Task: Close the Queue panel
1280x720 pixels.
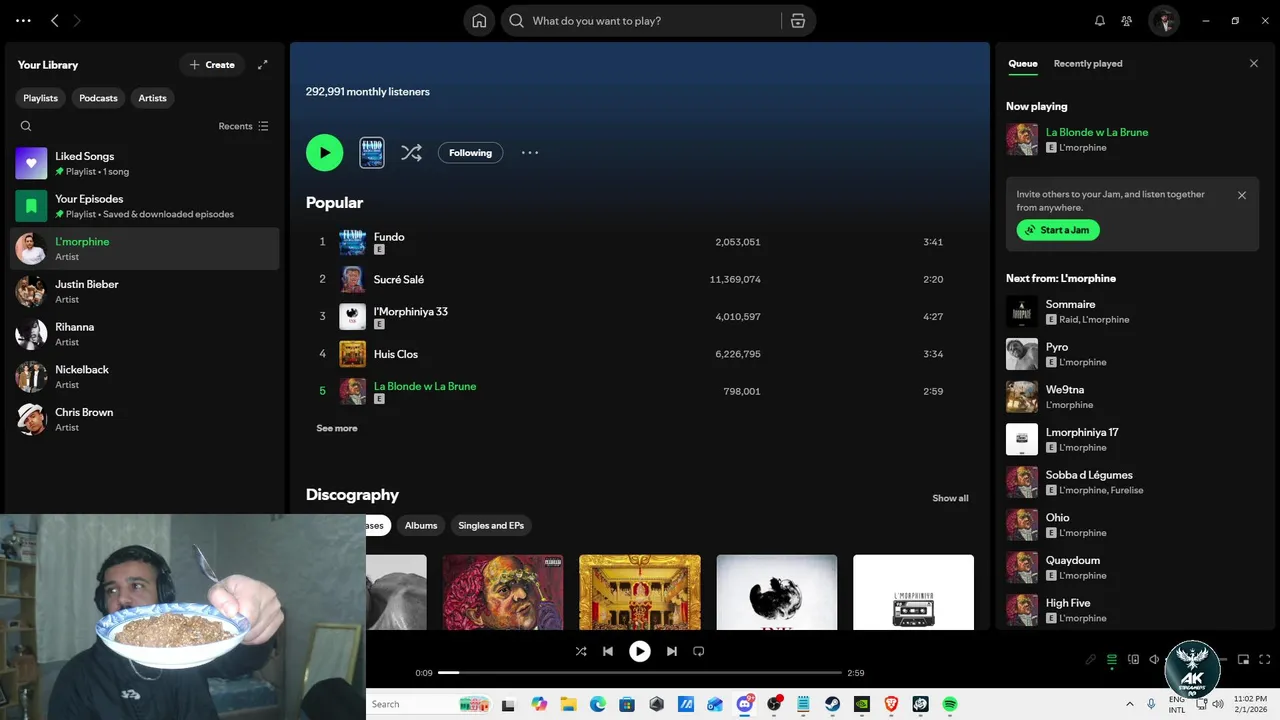Action: pos(1254,64)
